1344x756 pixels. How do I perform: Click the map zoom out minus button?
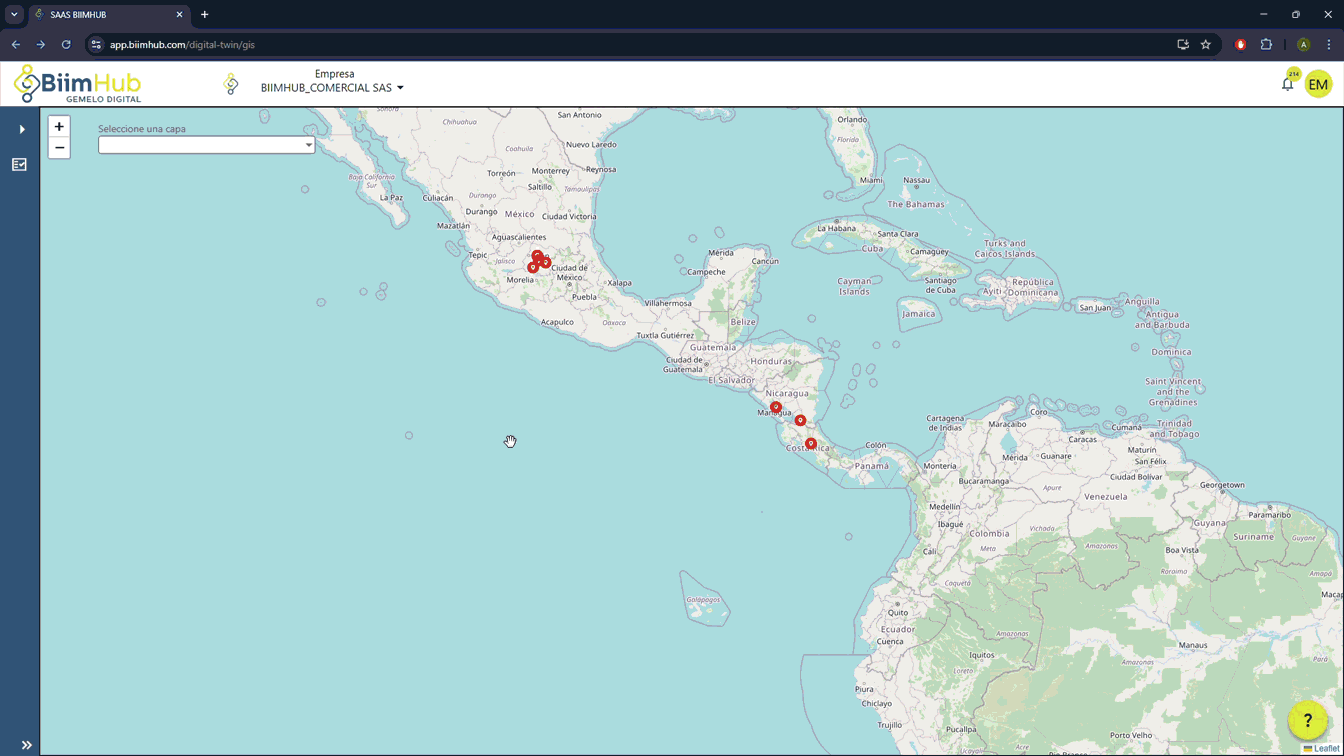59,148
